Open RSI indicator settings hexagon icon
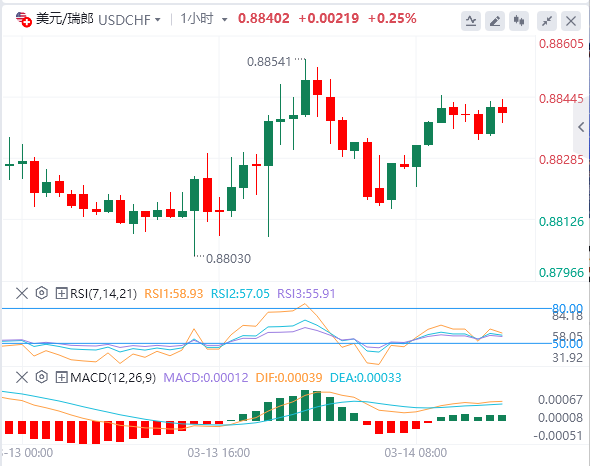 42,293
